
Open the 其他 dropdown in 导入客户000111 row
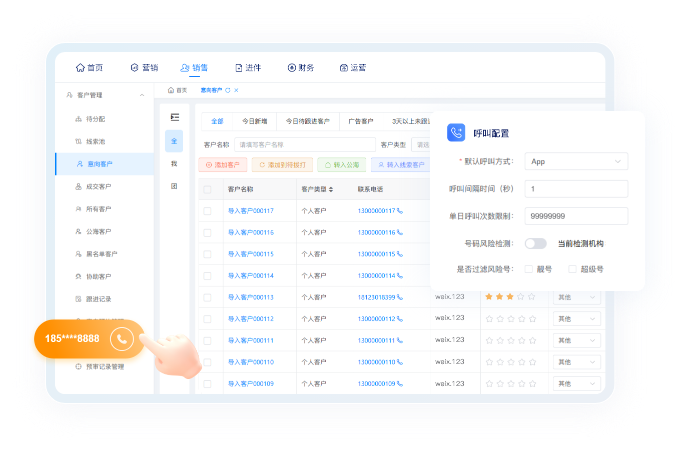click(x=576, y=340)
